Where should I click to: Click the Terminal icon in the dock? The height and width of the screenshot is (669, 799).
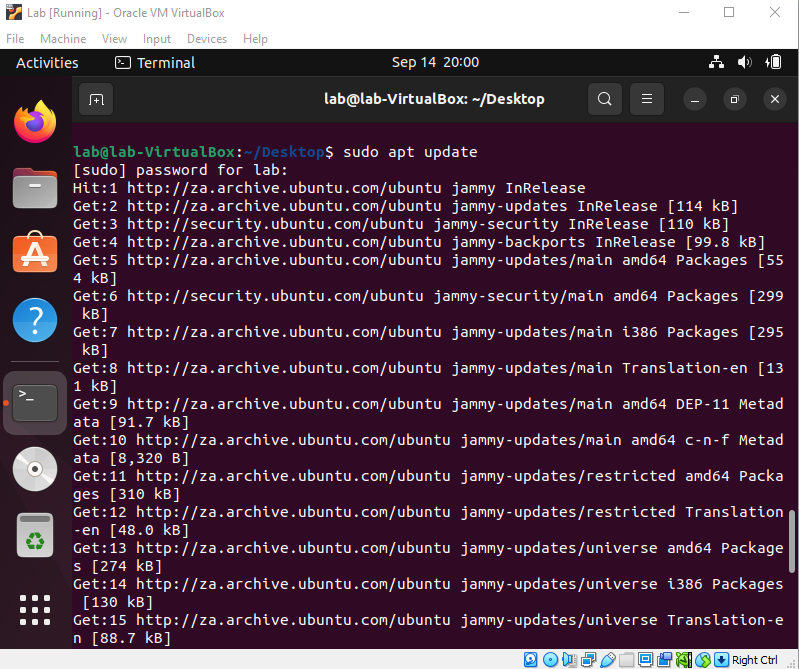coord(35,403)
